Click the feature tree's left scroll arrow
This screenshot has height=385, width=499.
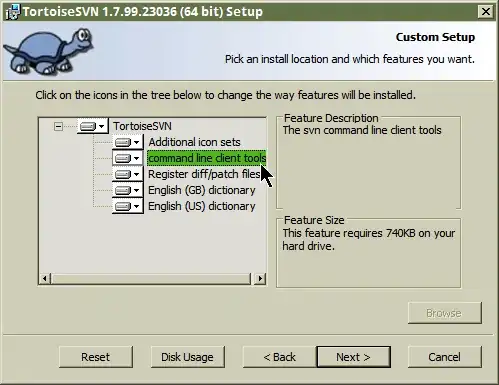(45, 278)
